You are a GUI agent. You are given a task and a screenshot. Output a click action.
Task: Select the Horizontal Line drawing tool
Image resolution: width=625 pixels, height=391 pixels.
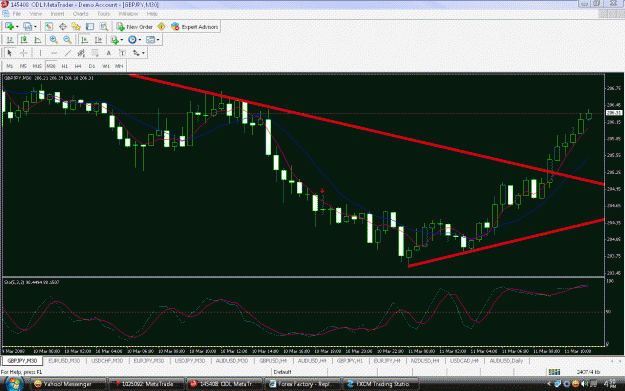click(x=54, y=53)
